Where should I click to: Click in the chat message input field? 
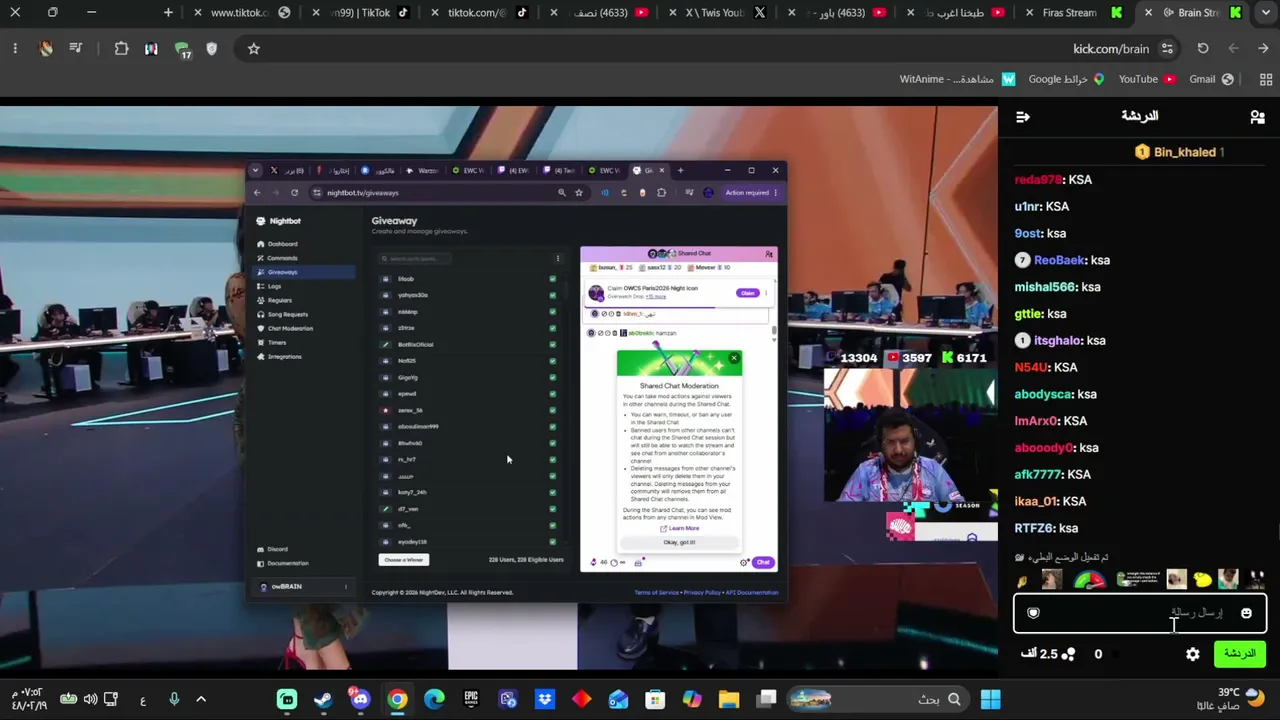[1140, 613]
